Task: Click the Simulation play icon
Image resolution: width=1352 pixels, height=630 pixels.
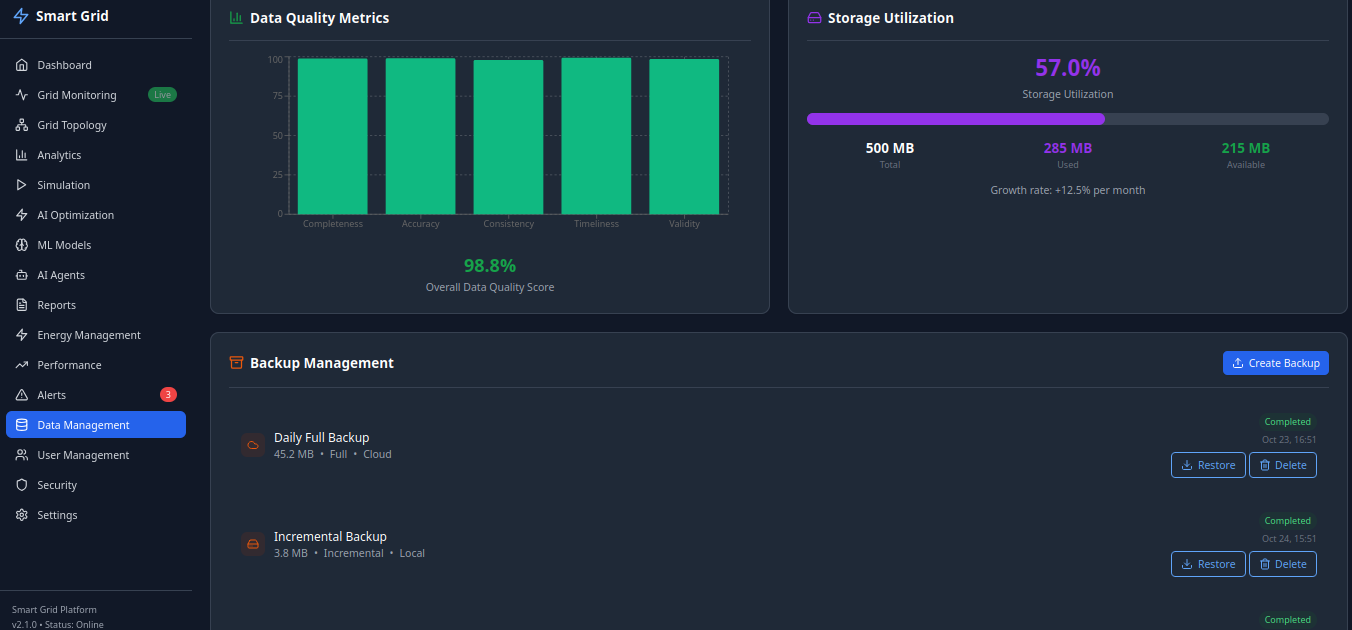Action: 22,185
